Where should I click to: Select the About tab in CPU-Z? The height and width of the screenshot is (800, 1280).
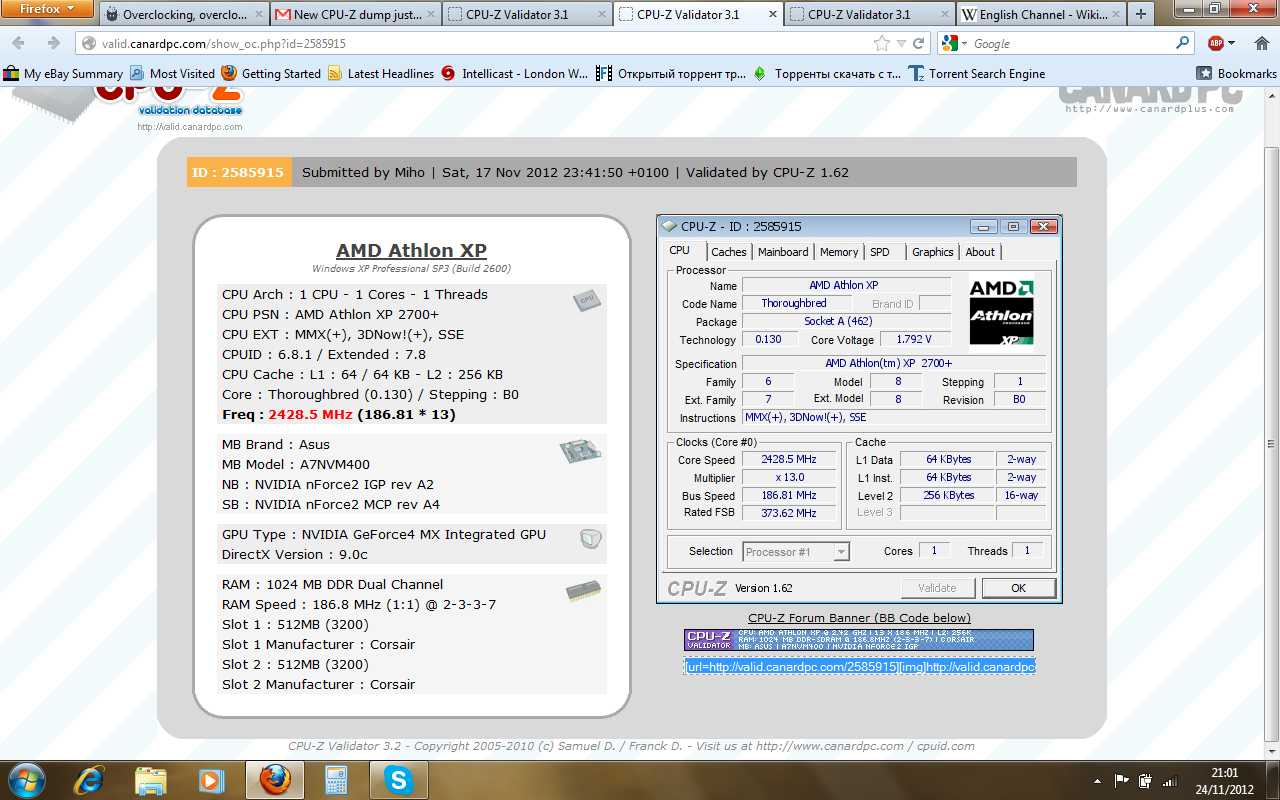pyautogui.click(x=980, y=252)
